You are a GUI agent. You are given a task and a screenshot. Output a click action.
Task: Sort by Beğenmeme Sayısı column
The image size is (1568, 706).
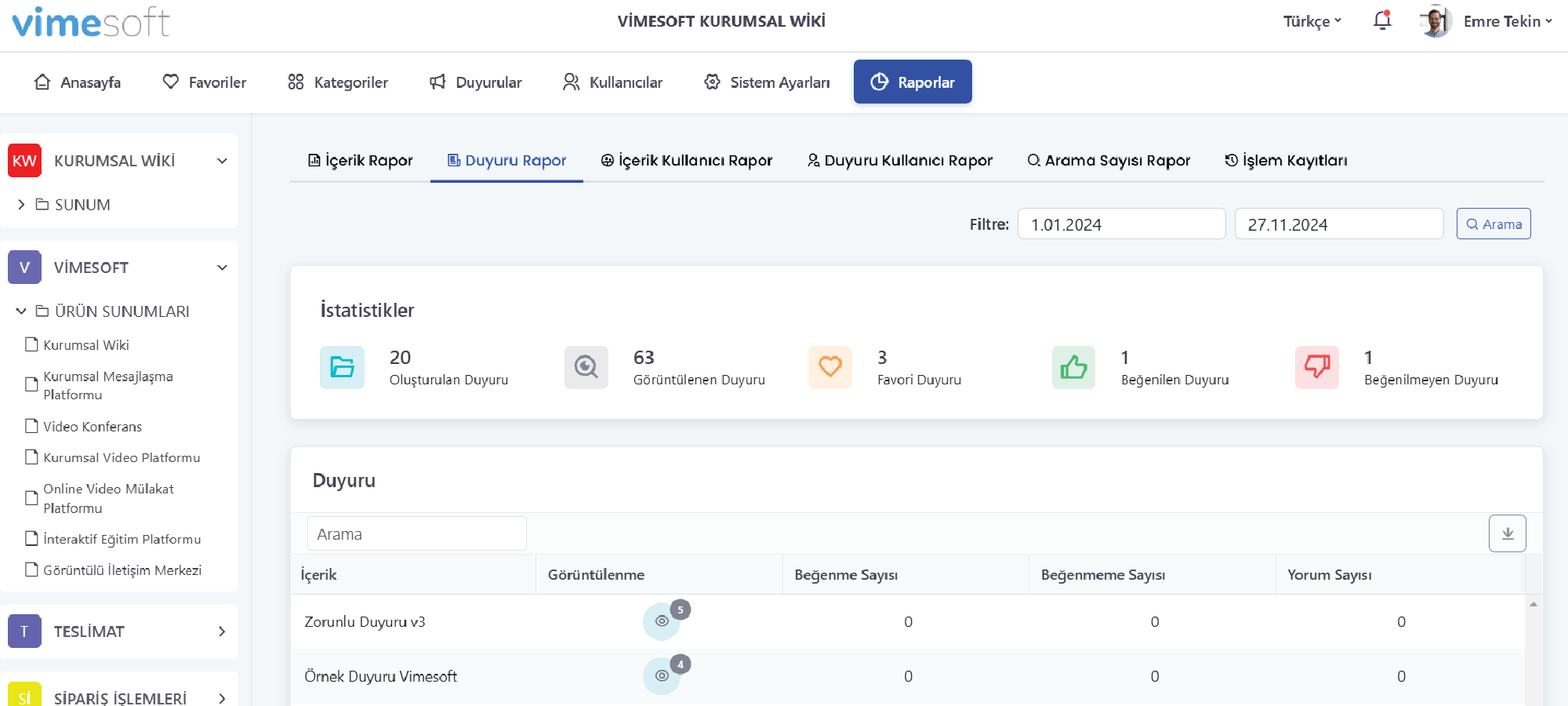coord(1152,574)
